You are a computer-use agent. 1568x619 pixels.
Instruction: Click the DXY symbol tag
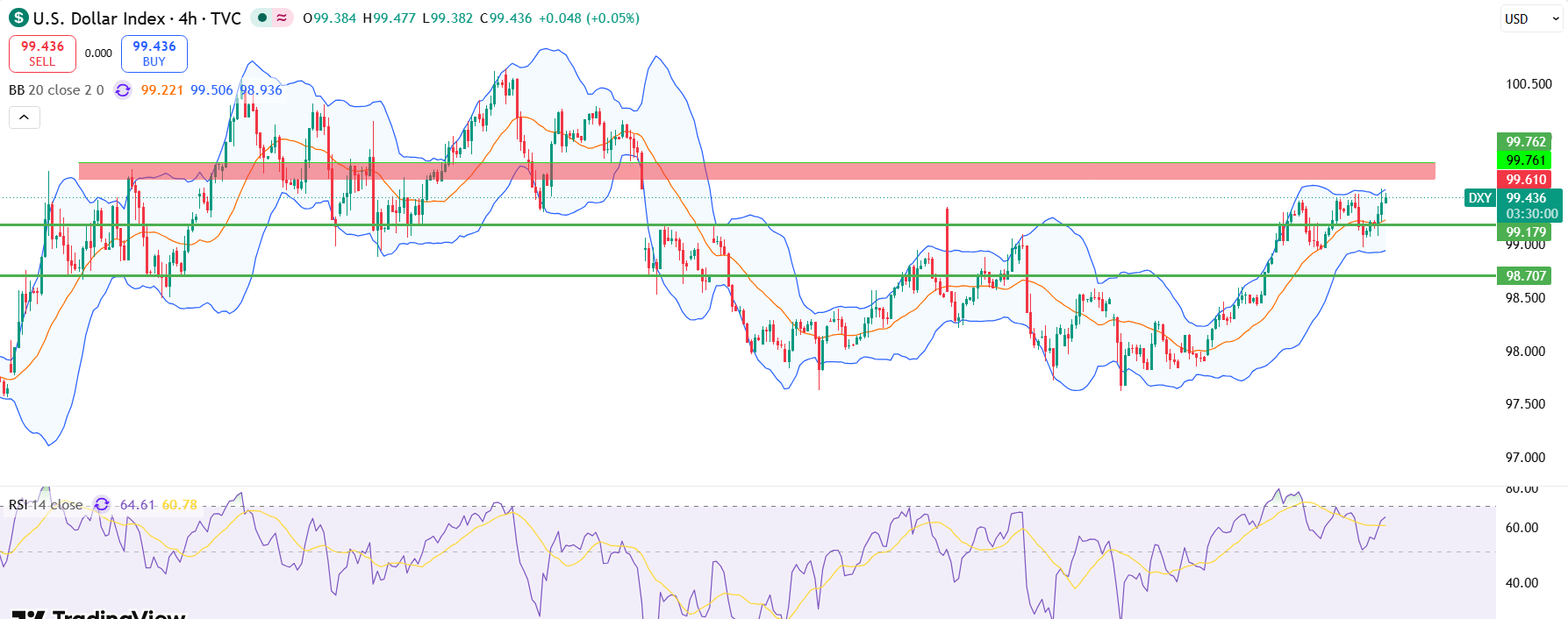(x=1479, y=198)
